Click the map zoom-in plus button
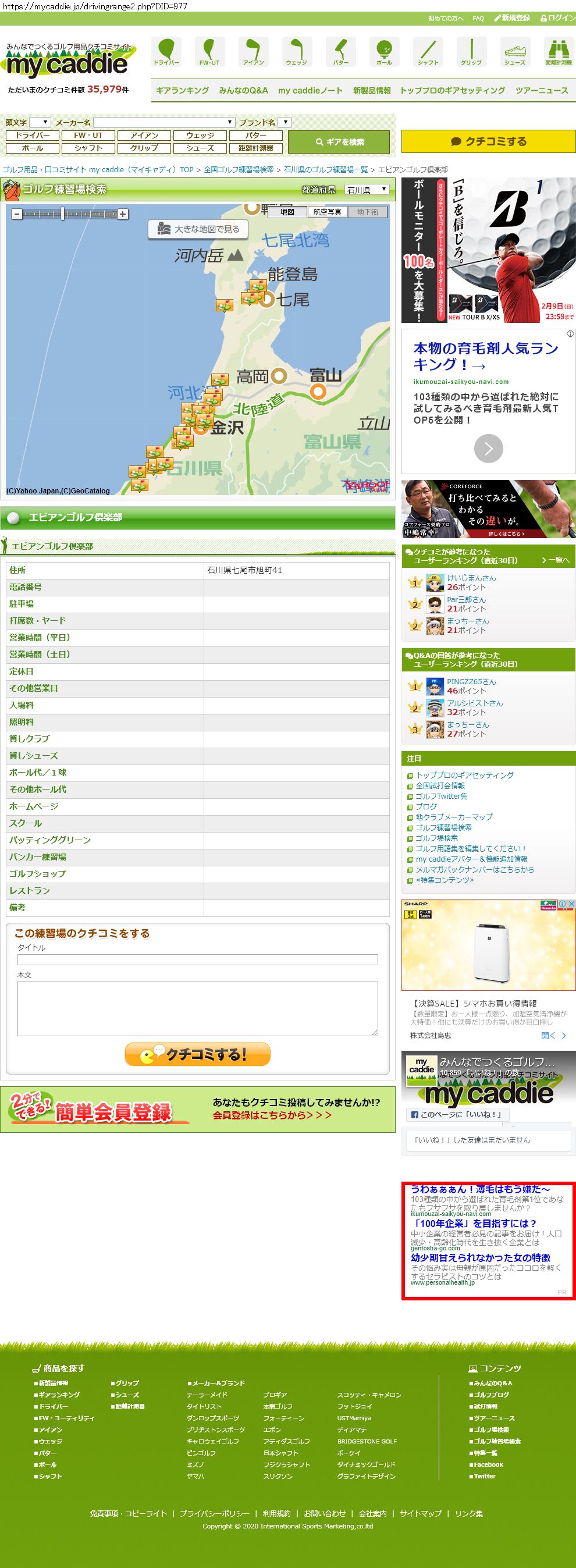576x1568 pixels. pos(123,214)
